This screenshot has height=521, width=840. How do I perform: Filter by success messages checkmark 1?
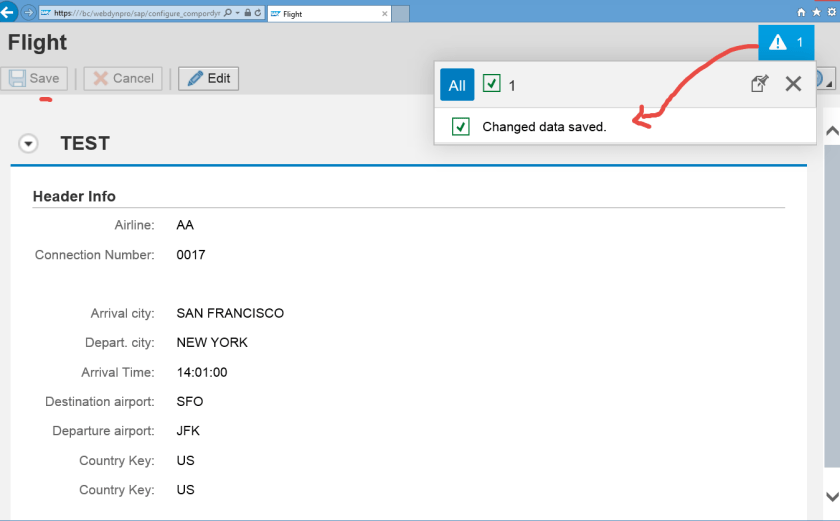coord(499,85)
